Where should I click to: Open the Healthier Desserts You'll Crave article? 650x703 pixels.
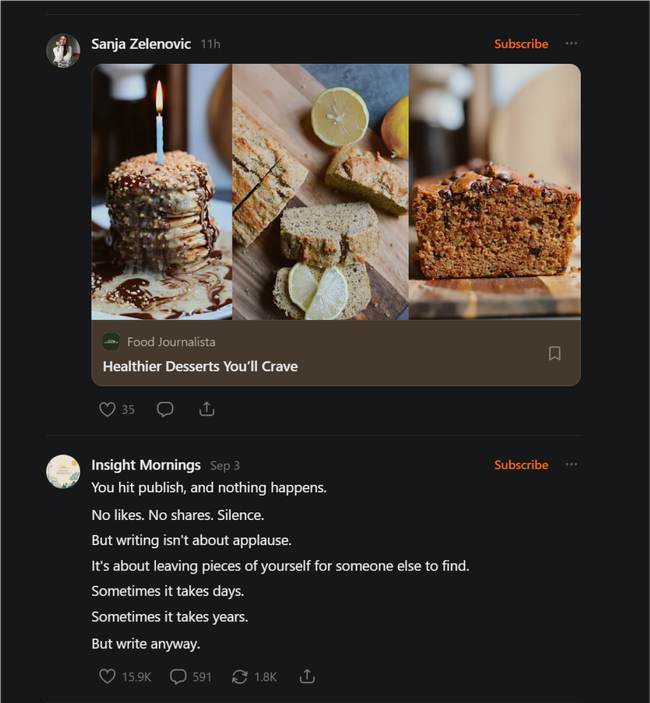point(200,367)
